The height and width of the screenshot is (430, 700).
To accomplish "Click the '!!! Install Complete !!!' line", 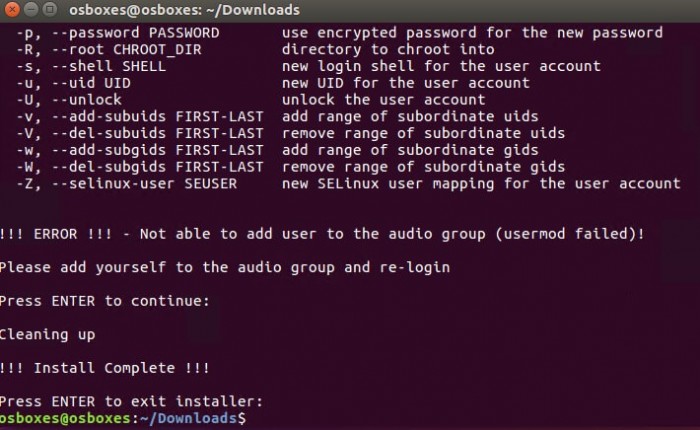I will coord(104,368).
